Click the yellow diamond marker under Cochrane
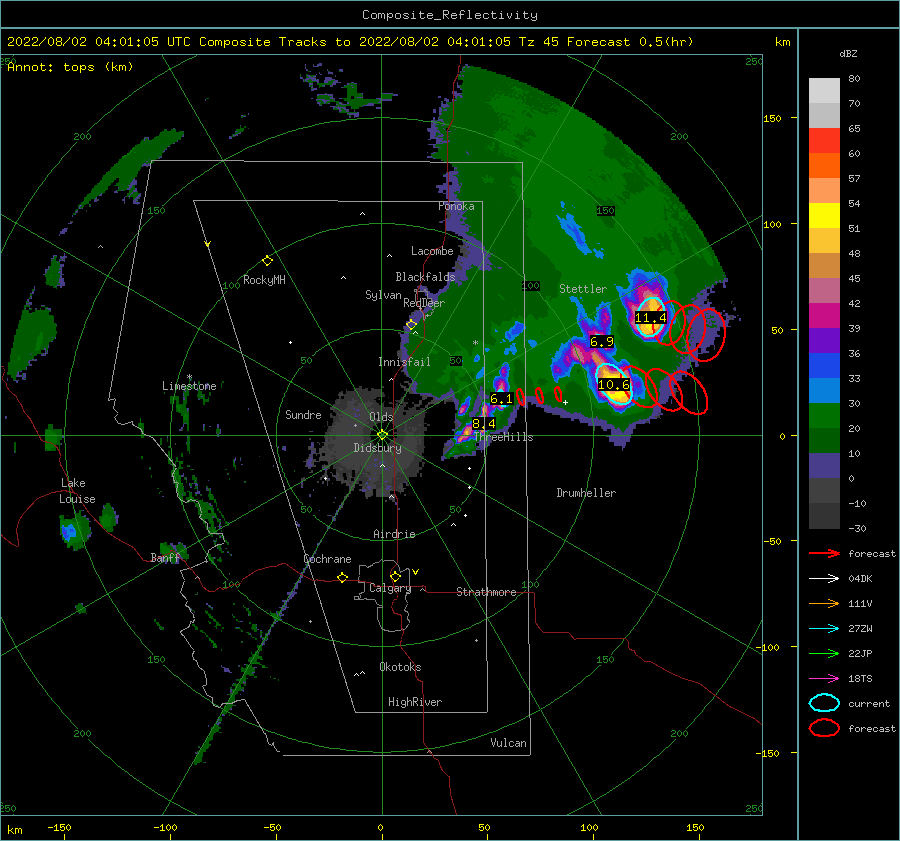The image size is (900, 841). pos(343,577)
